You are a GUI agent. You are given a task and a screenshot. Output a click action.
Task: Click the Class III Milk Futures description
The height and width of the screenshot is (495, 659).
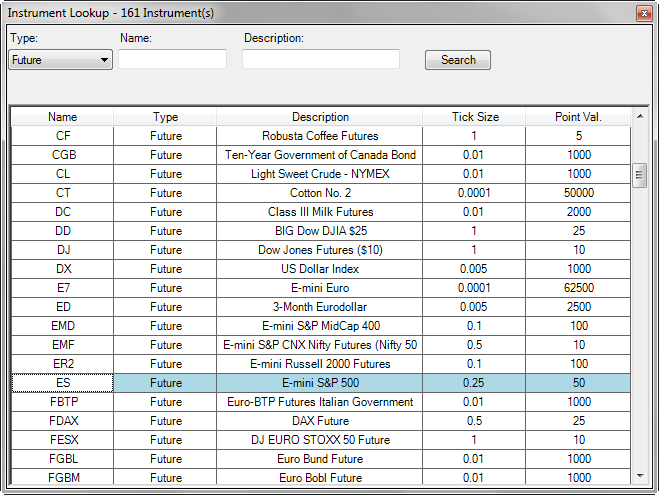coord(320,212)
